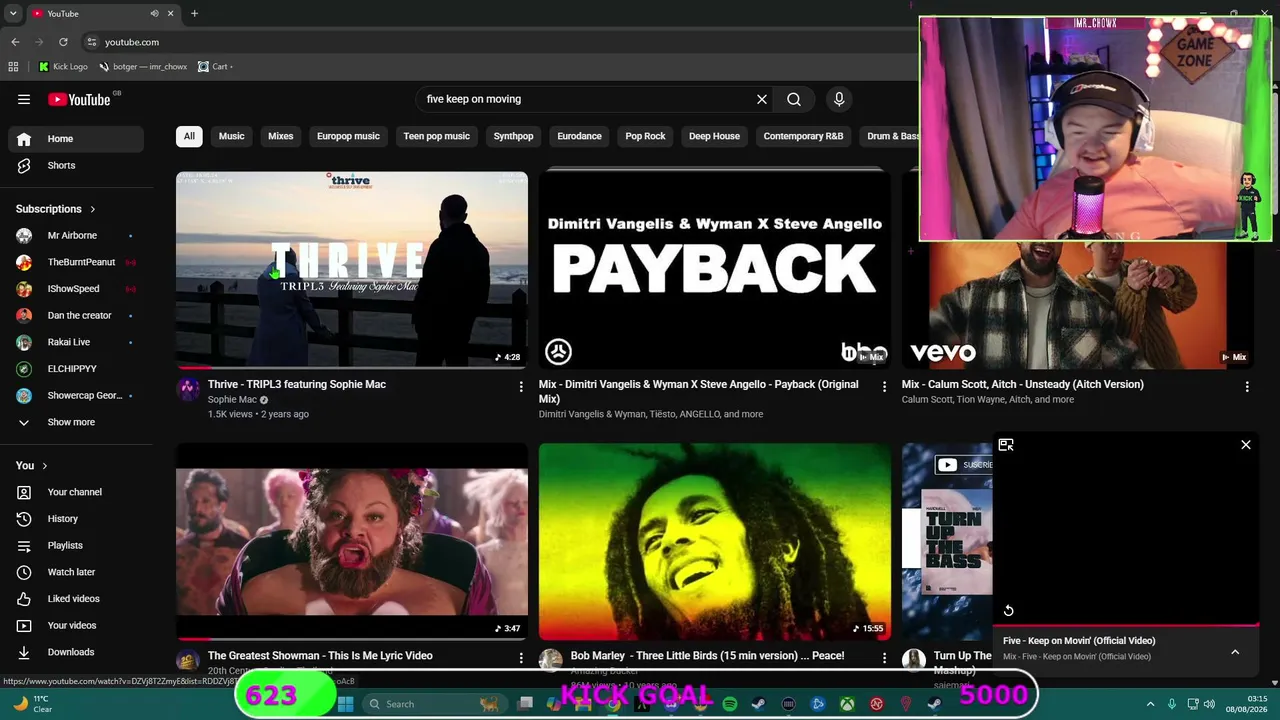Viewport: 1280px width, 720px height.
Task: Open the tab search dropdown
Action: 13,14
